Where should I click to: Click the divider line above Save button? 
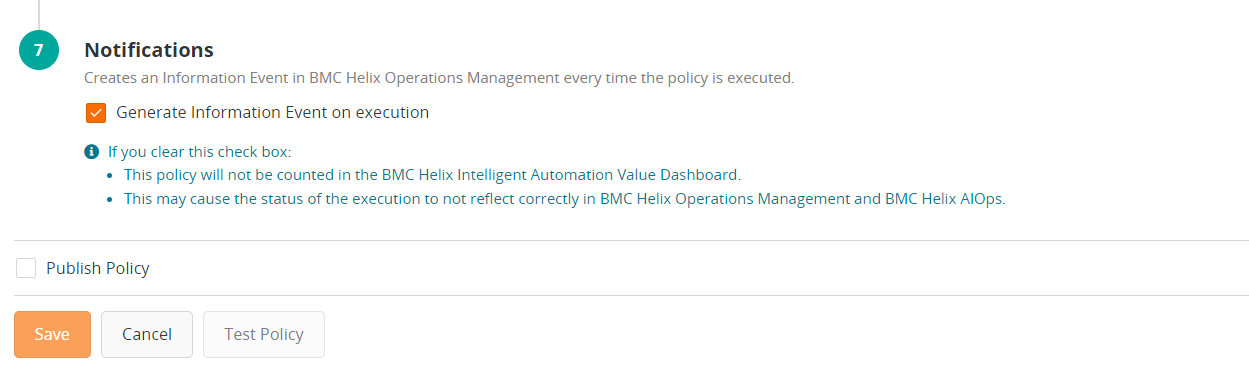pyautogui.click(x=631, y=295)
